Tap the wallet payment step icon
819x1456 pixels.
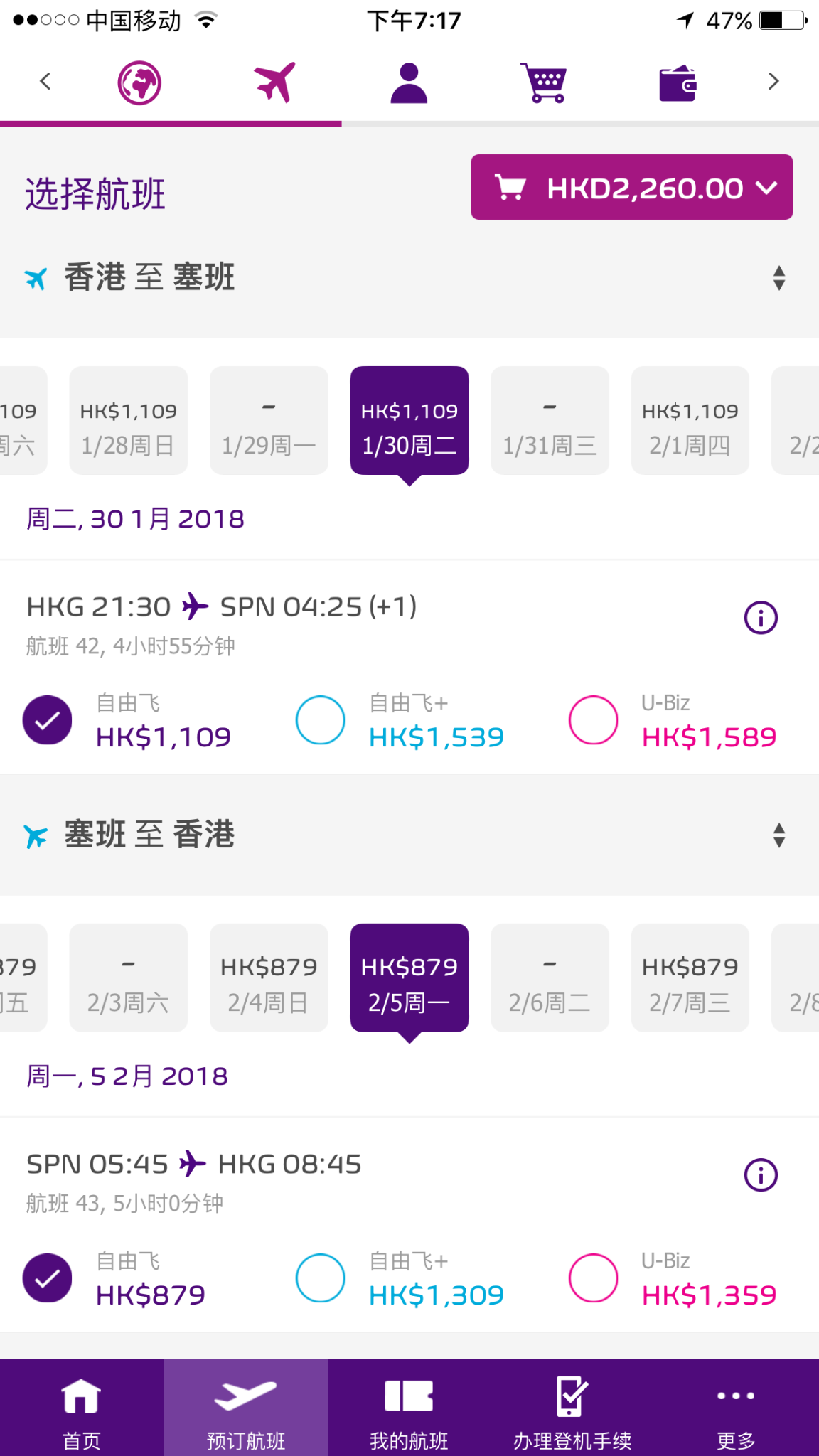pos(678,83)
